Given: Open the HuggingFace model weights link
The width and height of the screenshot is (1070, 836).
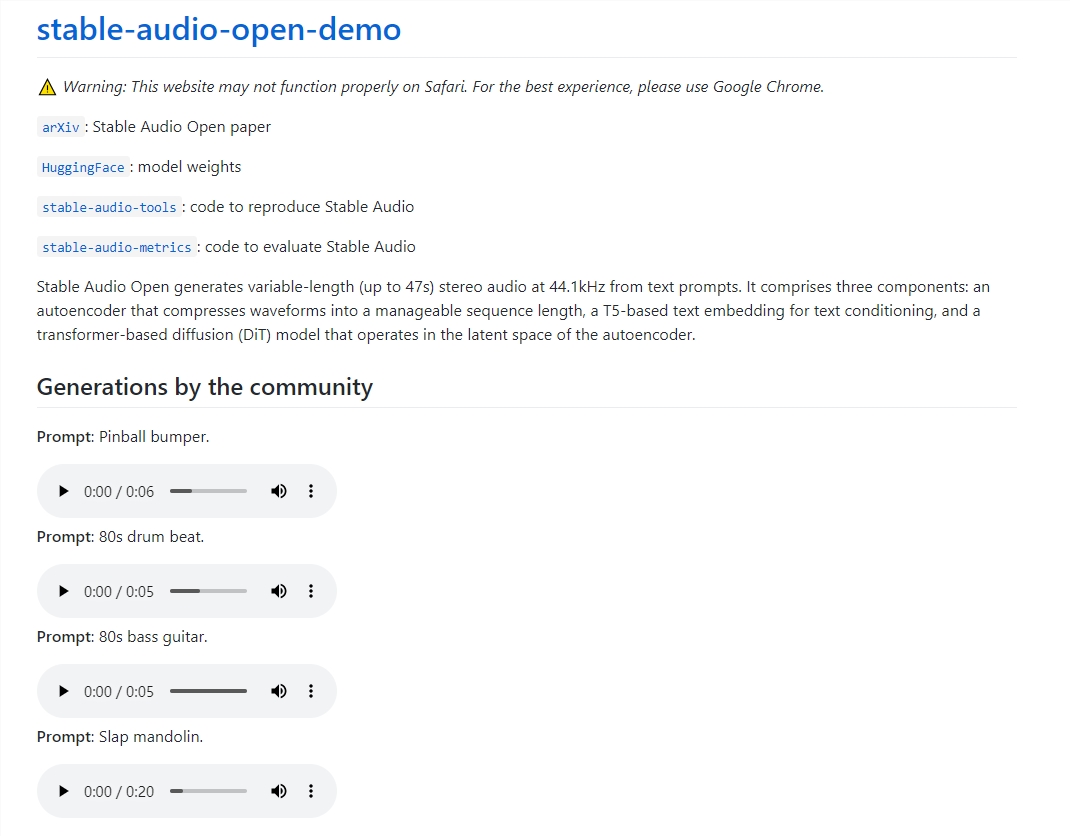Looking at the screenshot, I should [82, 167].
